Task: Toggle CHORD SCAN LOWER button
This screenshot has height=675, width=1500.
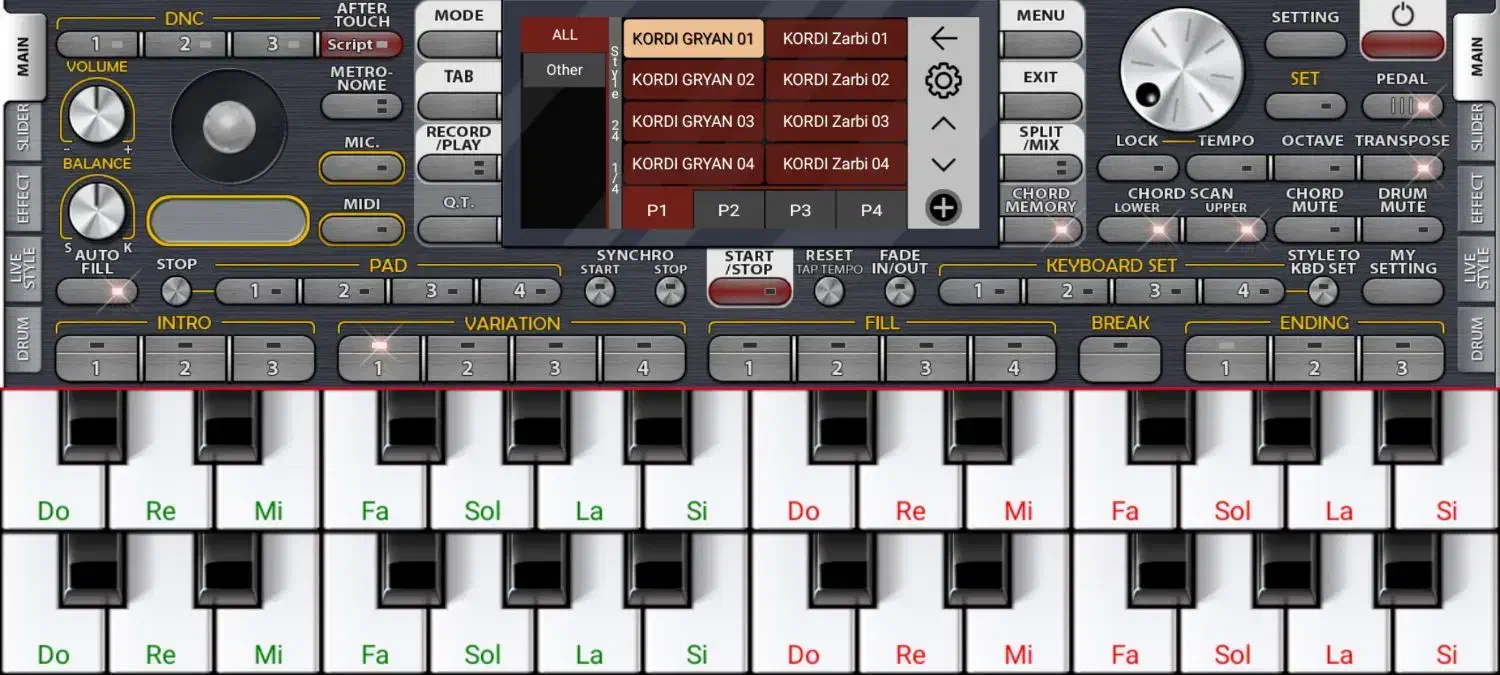Action: click(x=1138, y=230)
